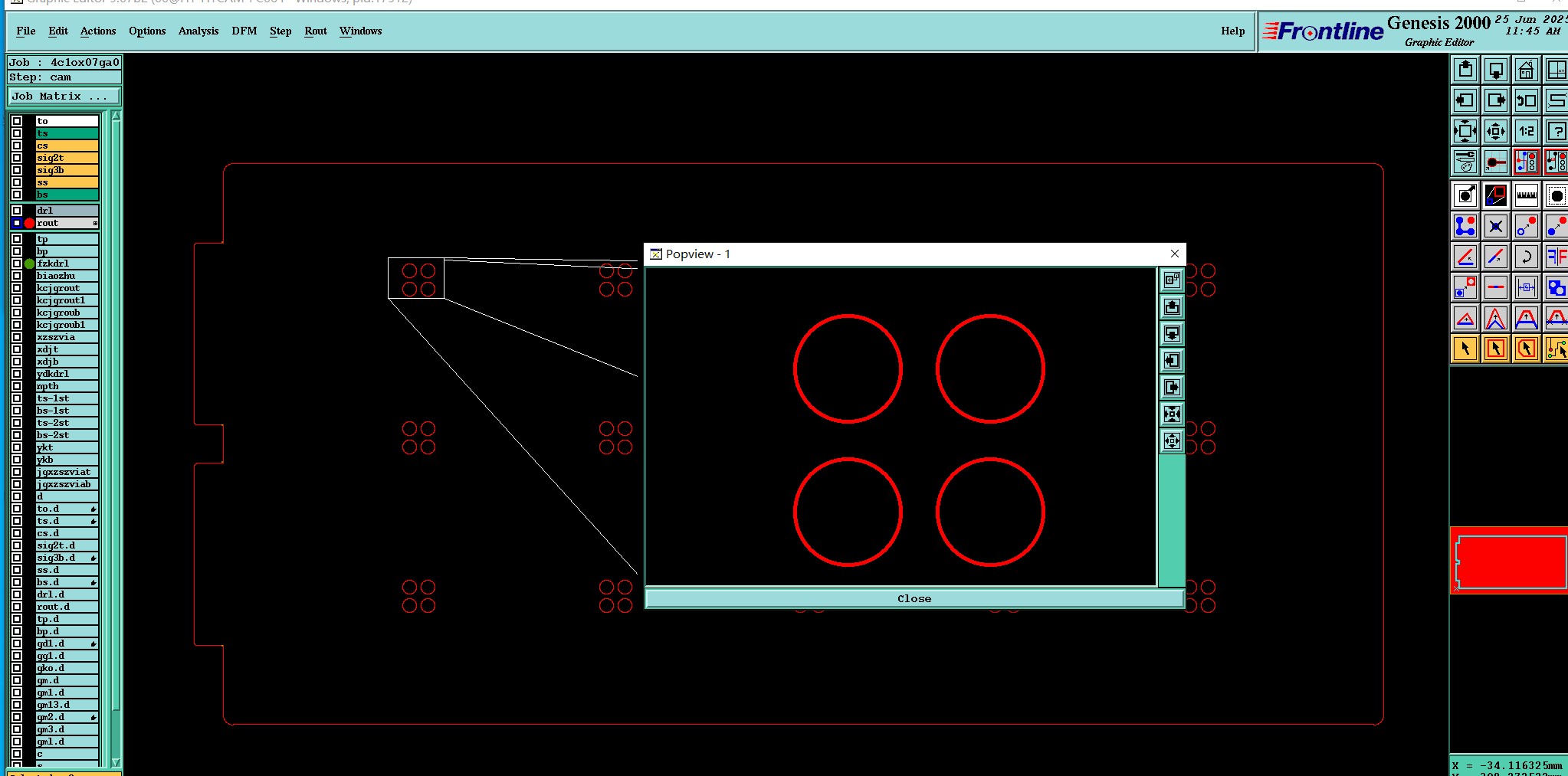Viewport: 1568px width, 776px height.
Task: Click the pan right icon in right toolbar
Action: 1496,100
